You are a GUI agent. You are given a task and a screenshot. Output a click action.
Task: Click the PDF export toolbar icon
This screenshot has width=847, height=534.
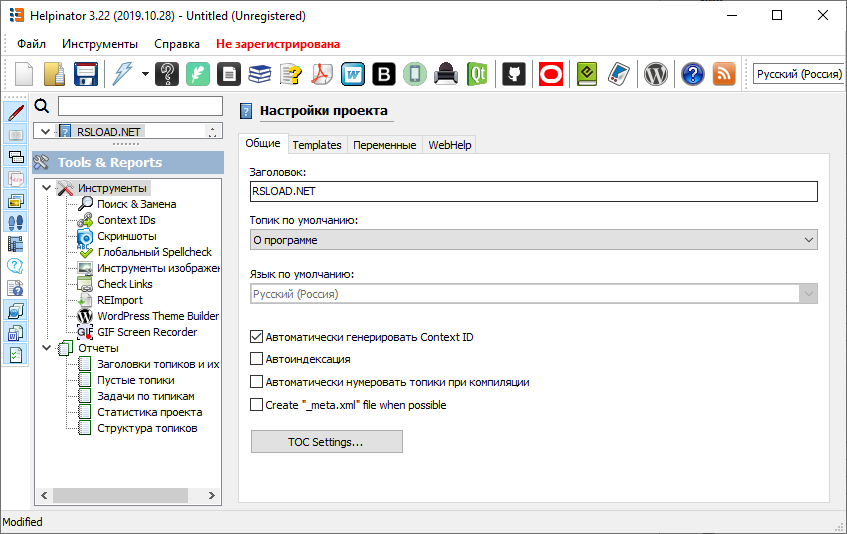click(321, 74)
